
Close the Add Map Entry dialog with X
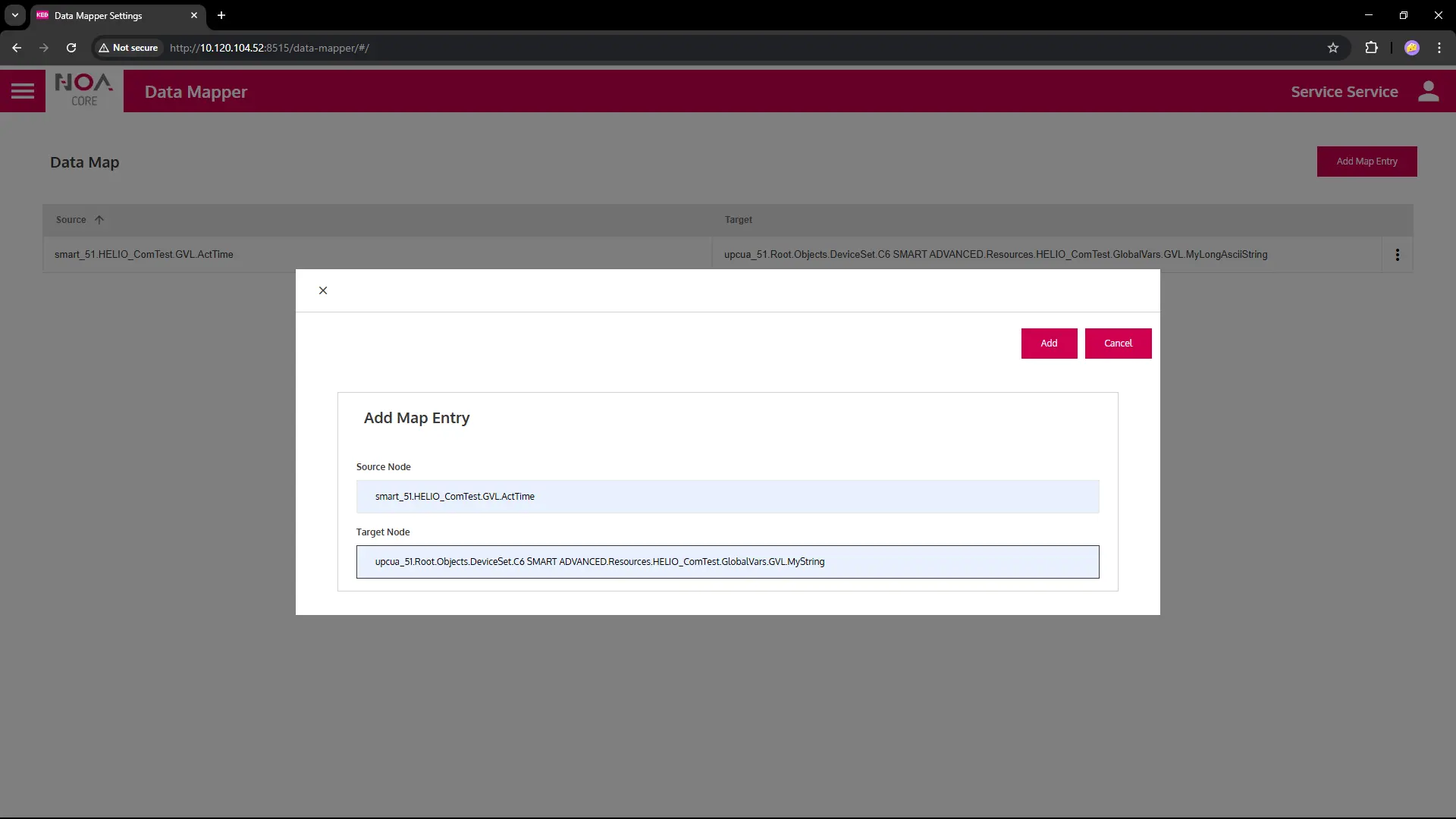323,290
